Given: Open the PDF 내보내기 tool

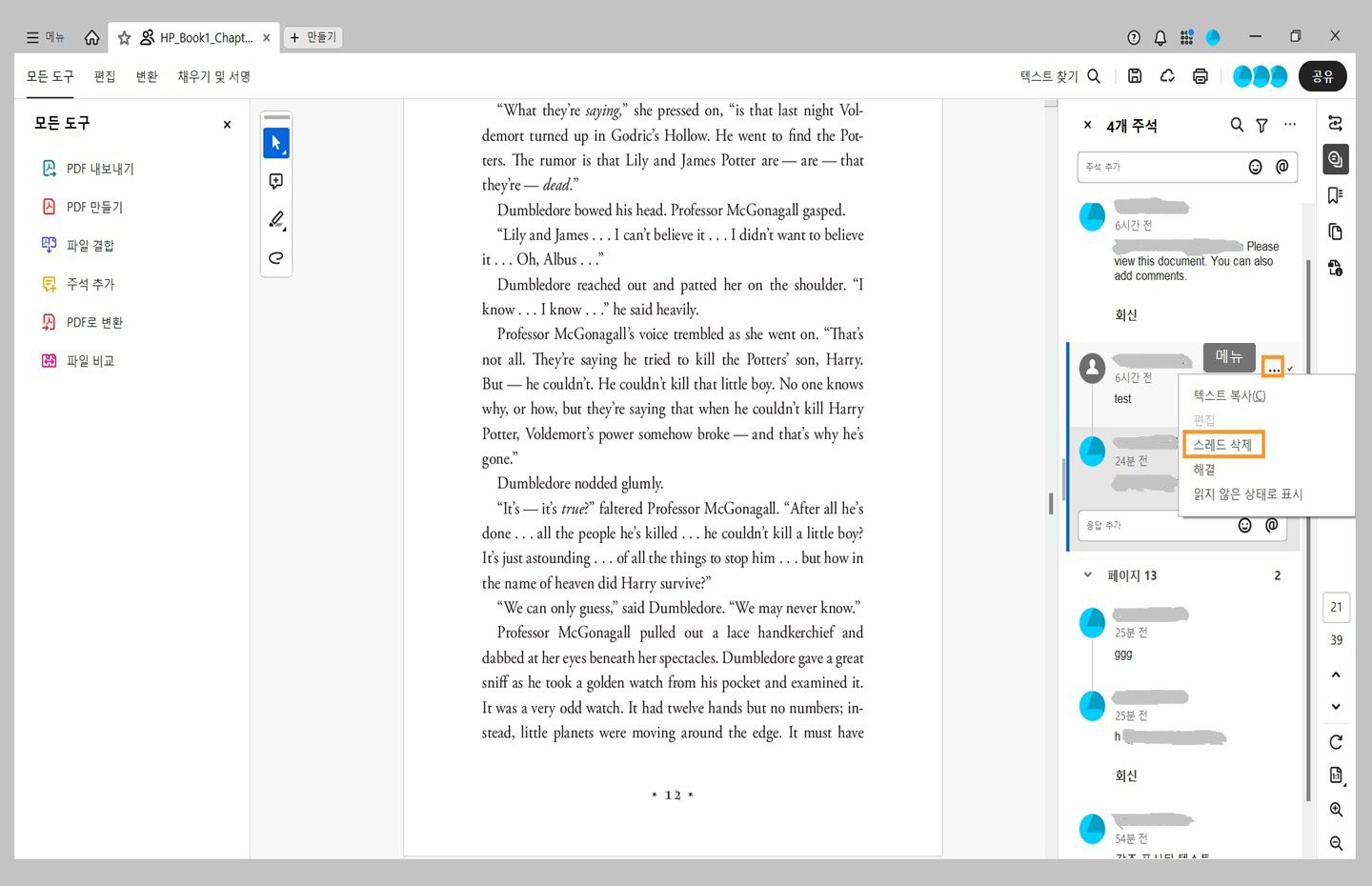Looking at the screenshot, I should [89, 169].
